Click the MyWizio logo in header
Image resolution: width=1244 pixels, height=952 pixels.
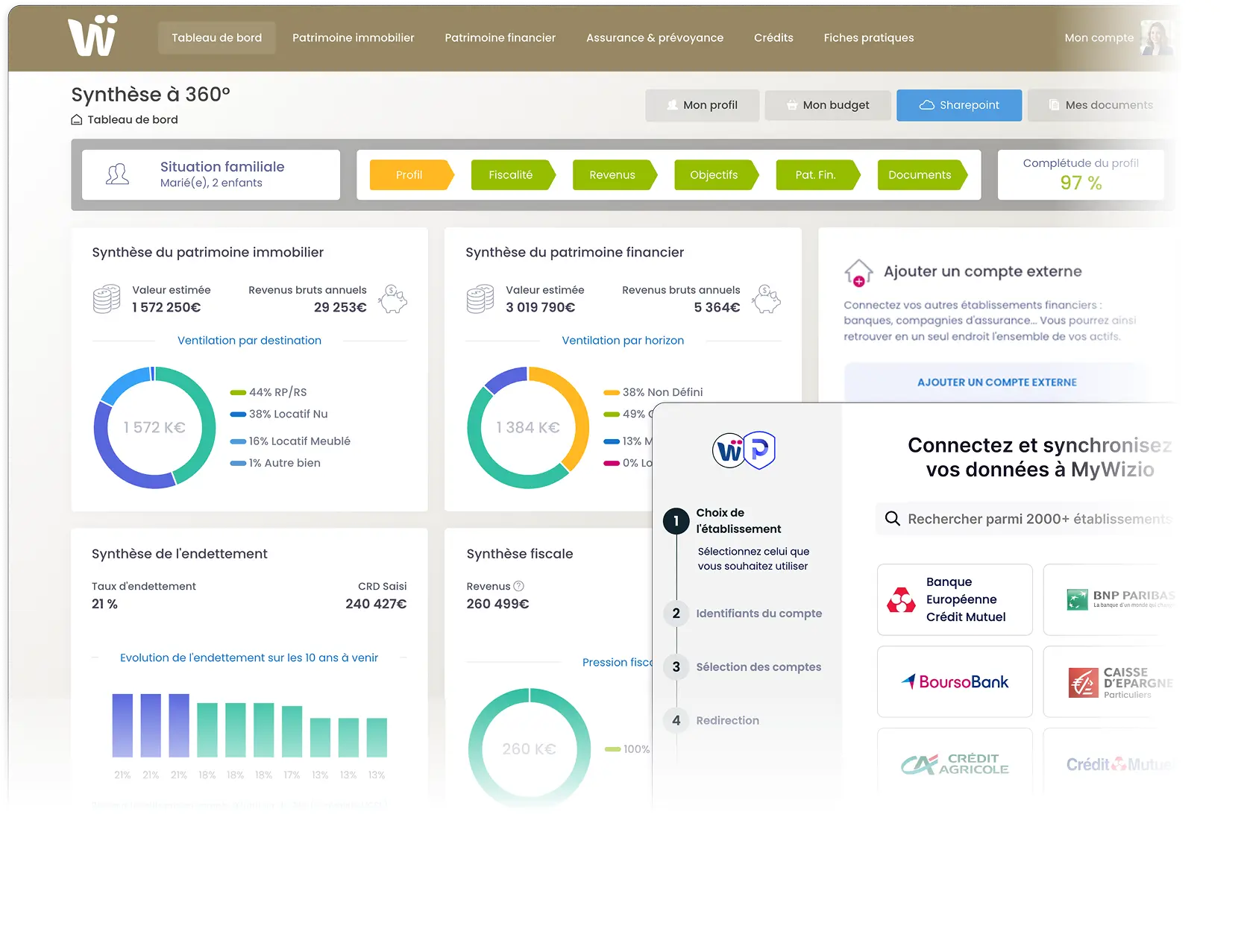[x=92, y=37]
